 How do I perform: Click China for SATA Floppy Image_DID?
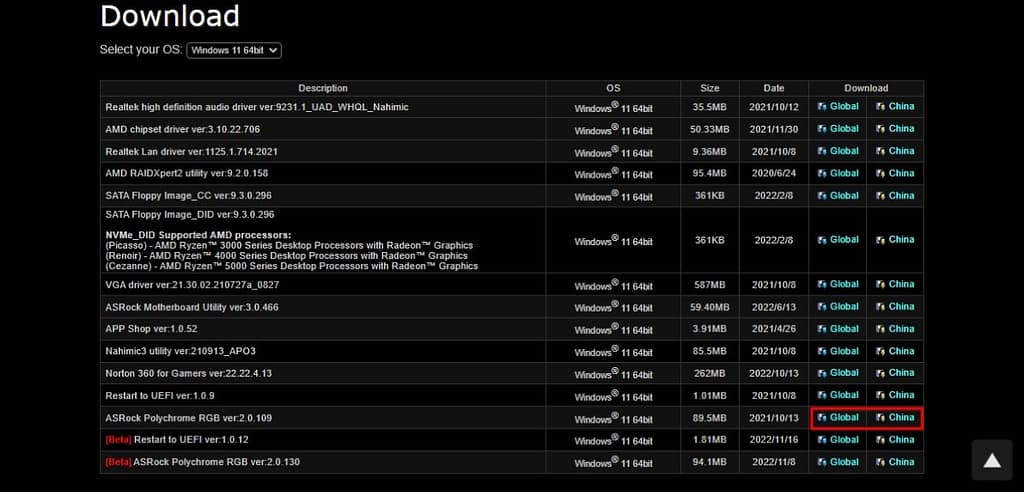pos(895,240)
